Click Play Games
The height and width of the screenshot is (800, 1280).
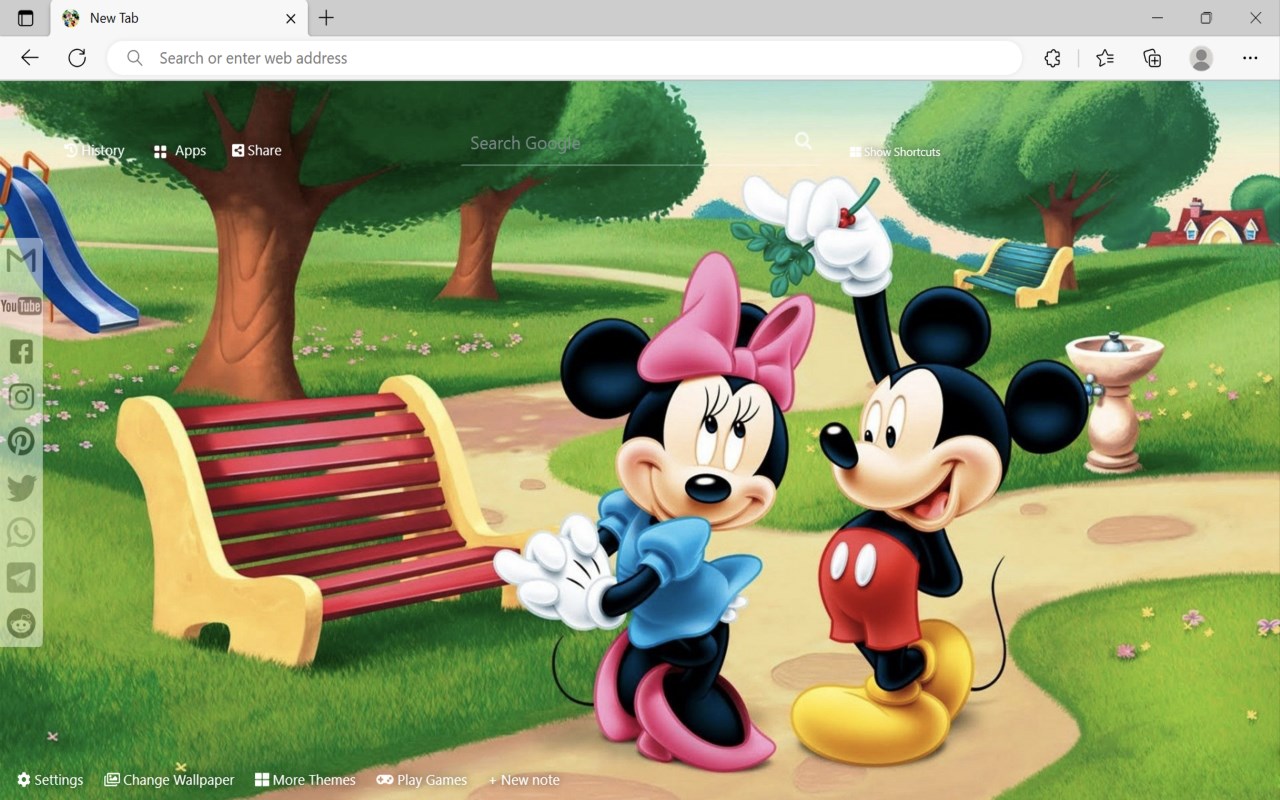[422, 780]
